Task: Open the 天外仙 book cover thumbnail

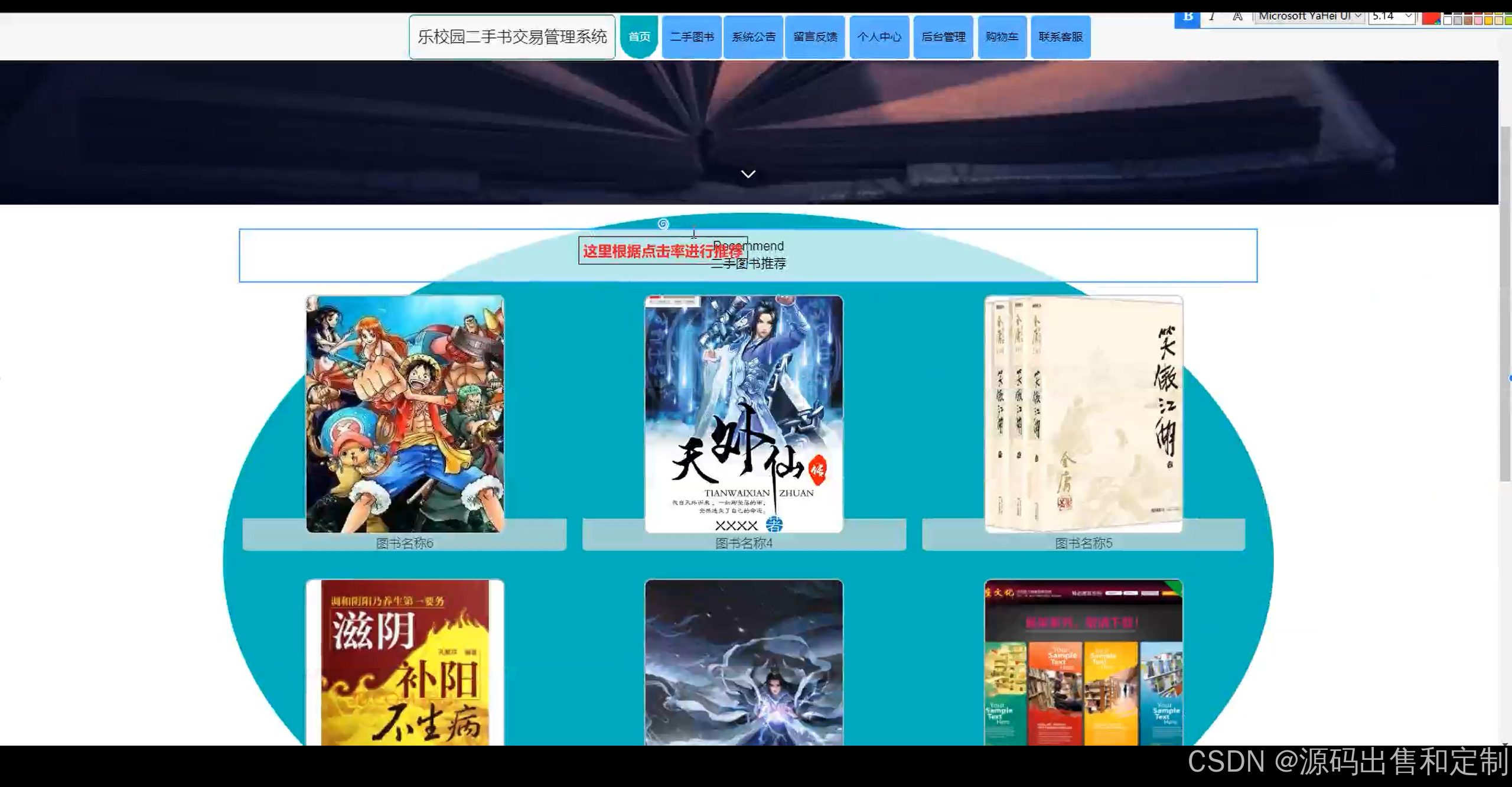Action: tap(744, 414)
